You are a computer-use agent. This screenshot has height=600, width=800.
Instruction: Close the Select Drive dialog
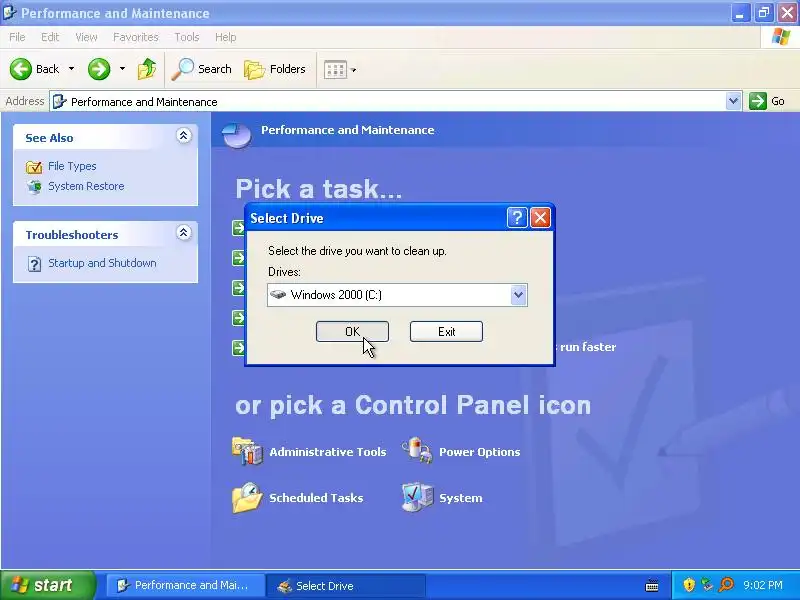540,218
